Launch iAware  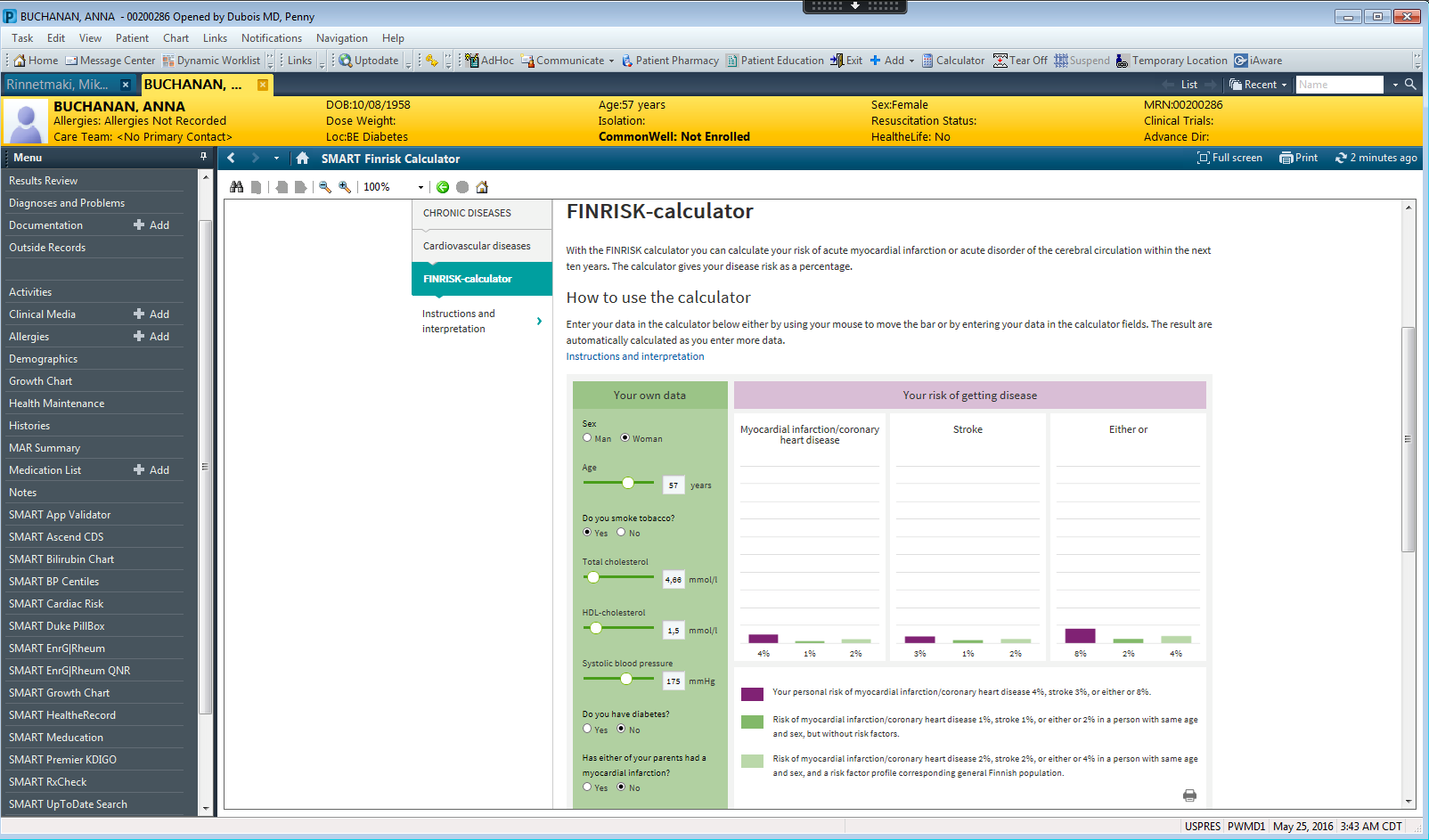tap(1258, 61)
